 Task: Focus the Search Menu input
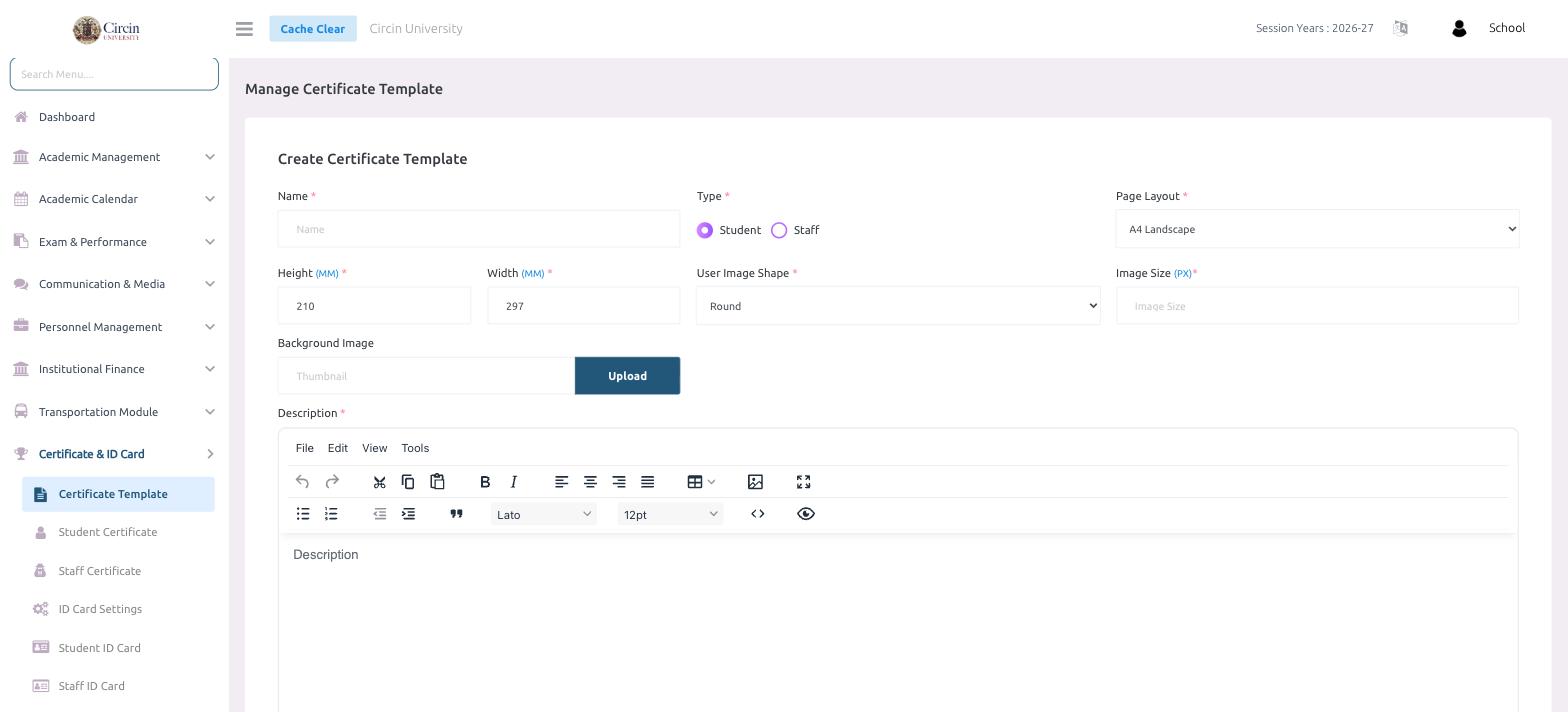[x=114, y=73]
